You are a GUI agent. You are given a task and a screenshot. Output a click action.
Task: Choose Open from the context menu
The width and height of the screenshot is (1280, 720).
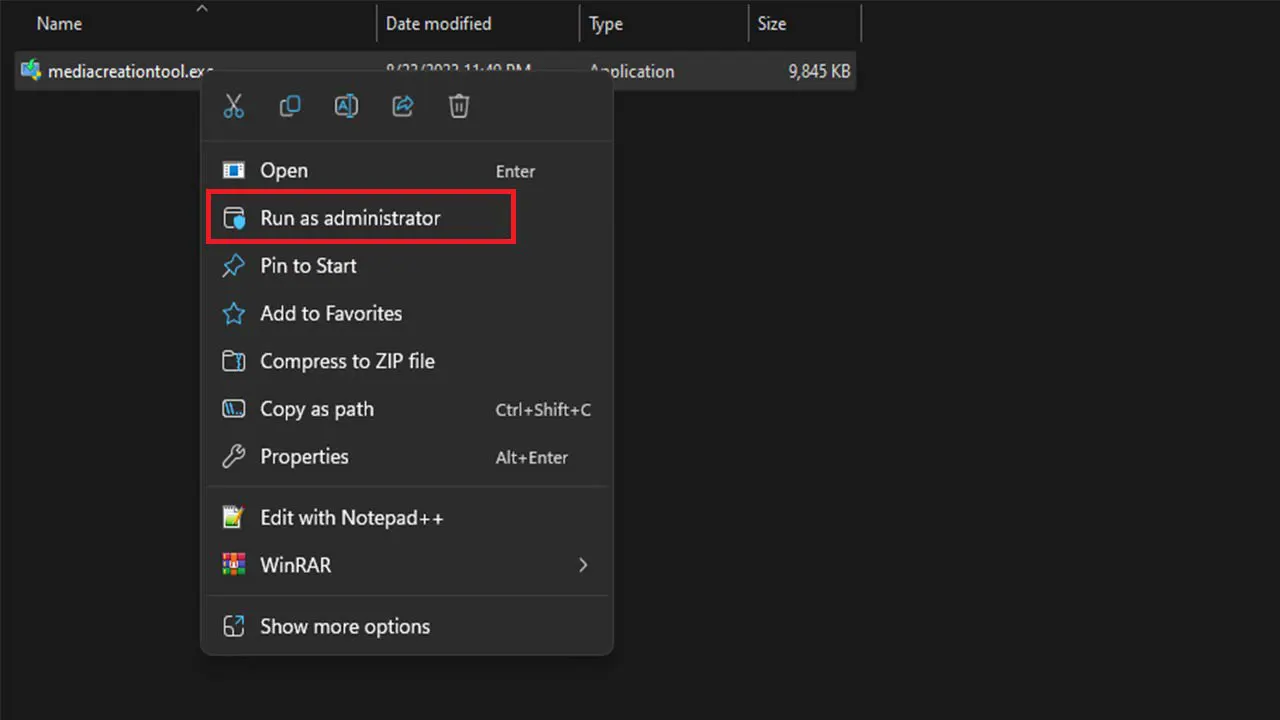point(284,171)
